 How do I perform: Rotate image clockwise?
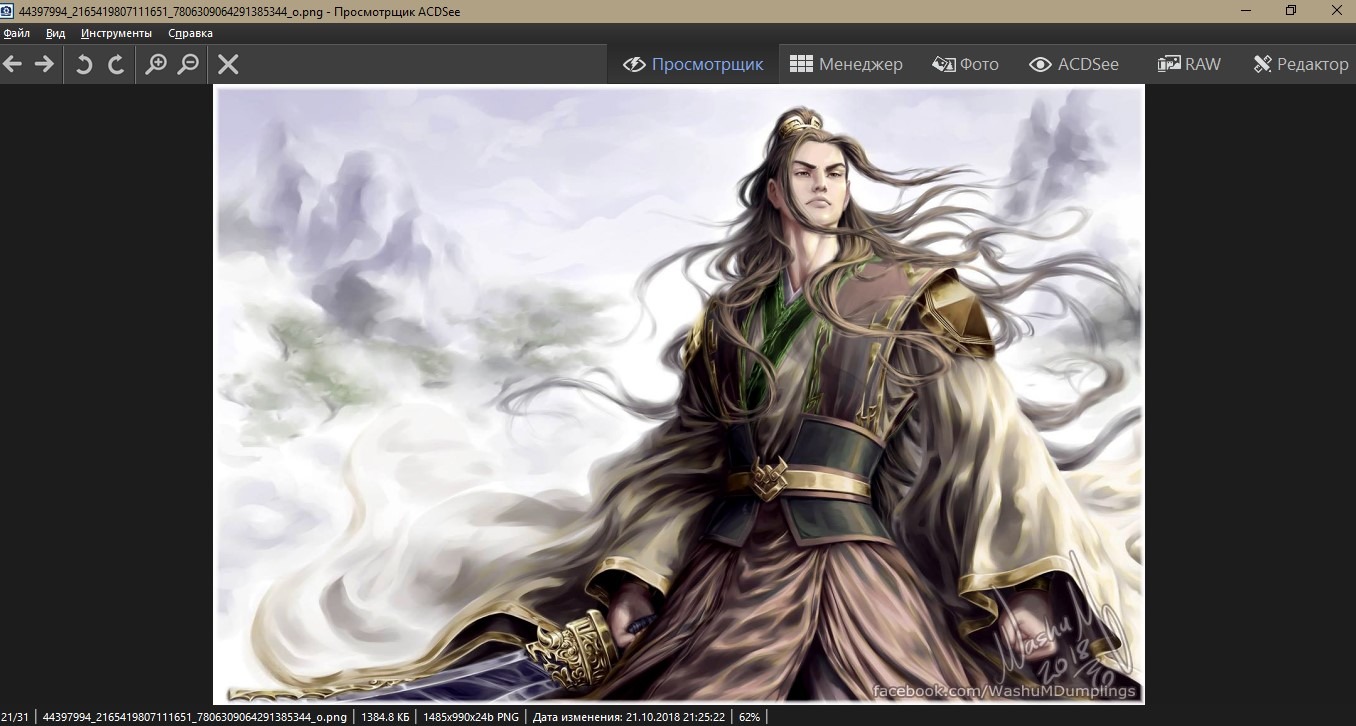[116, 64]
